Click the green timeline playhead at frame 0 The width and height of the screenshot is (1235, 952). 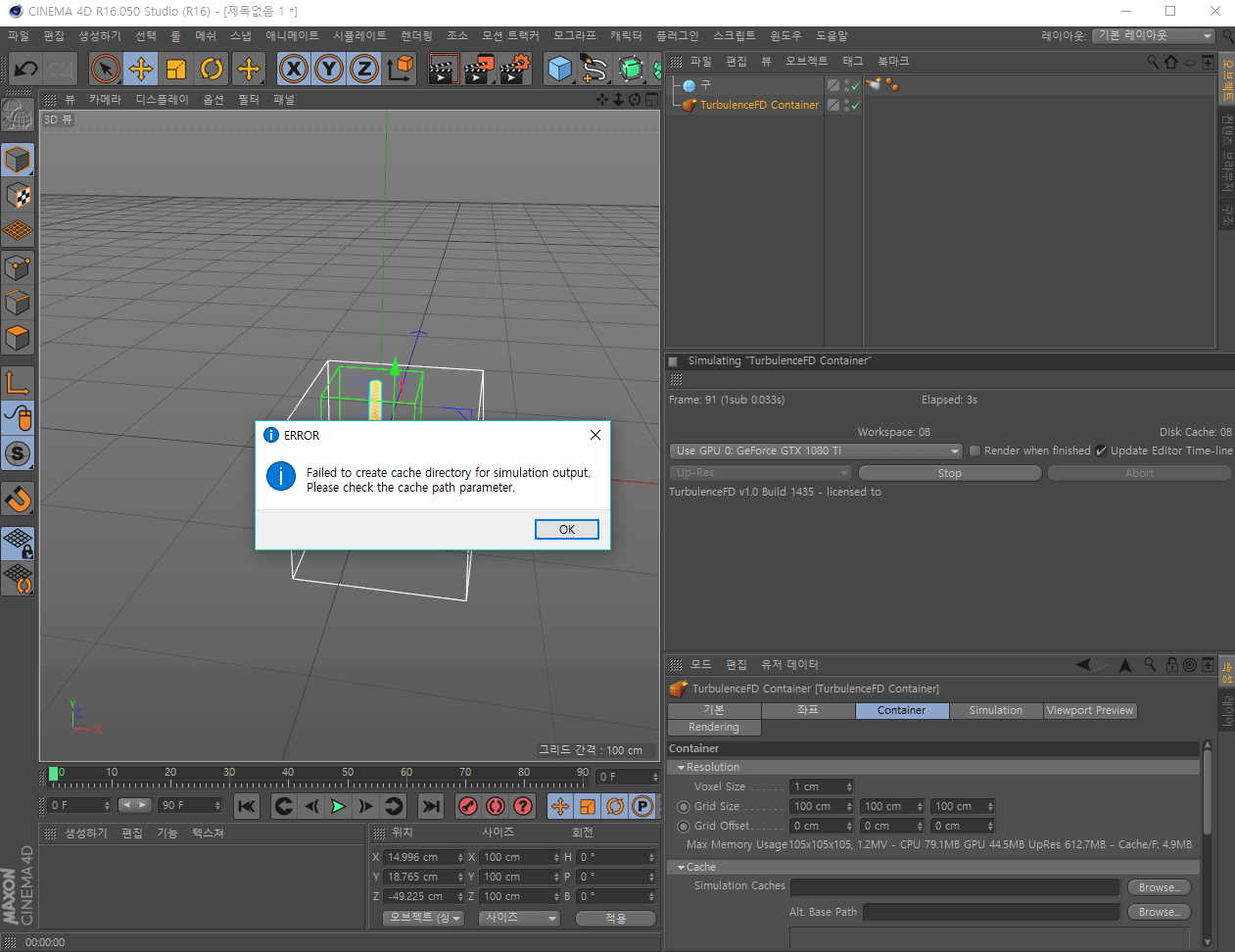coord(53,774)
